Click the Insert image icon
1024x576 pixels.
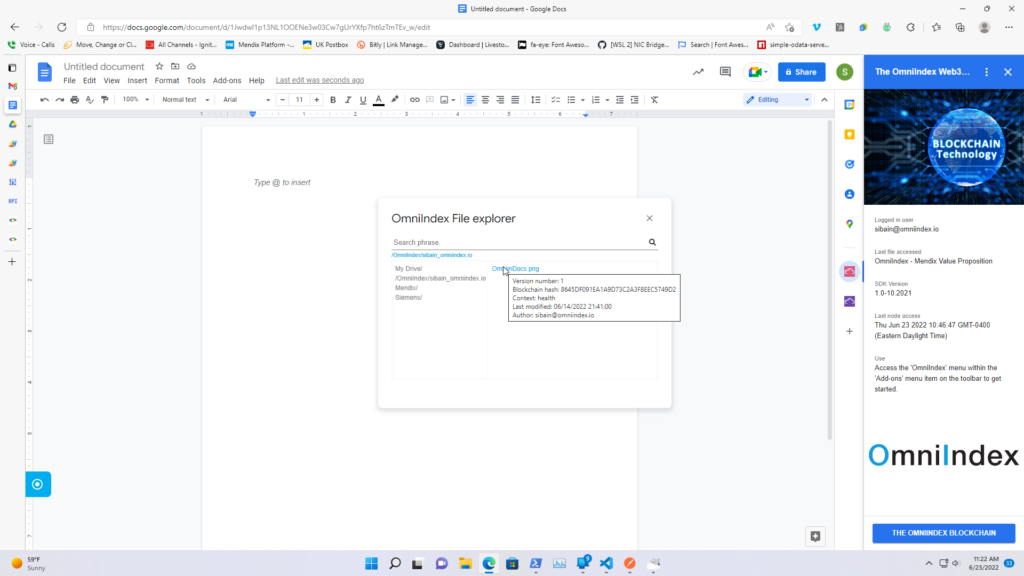coord(444,100)
